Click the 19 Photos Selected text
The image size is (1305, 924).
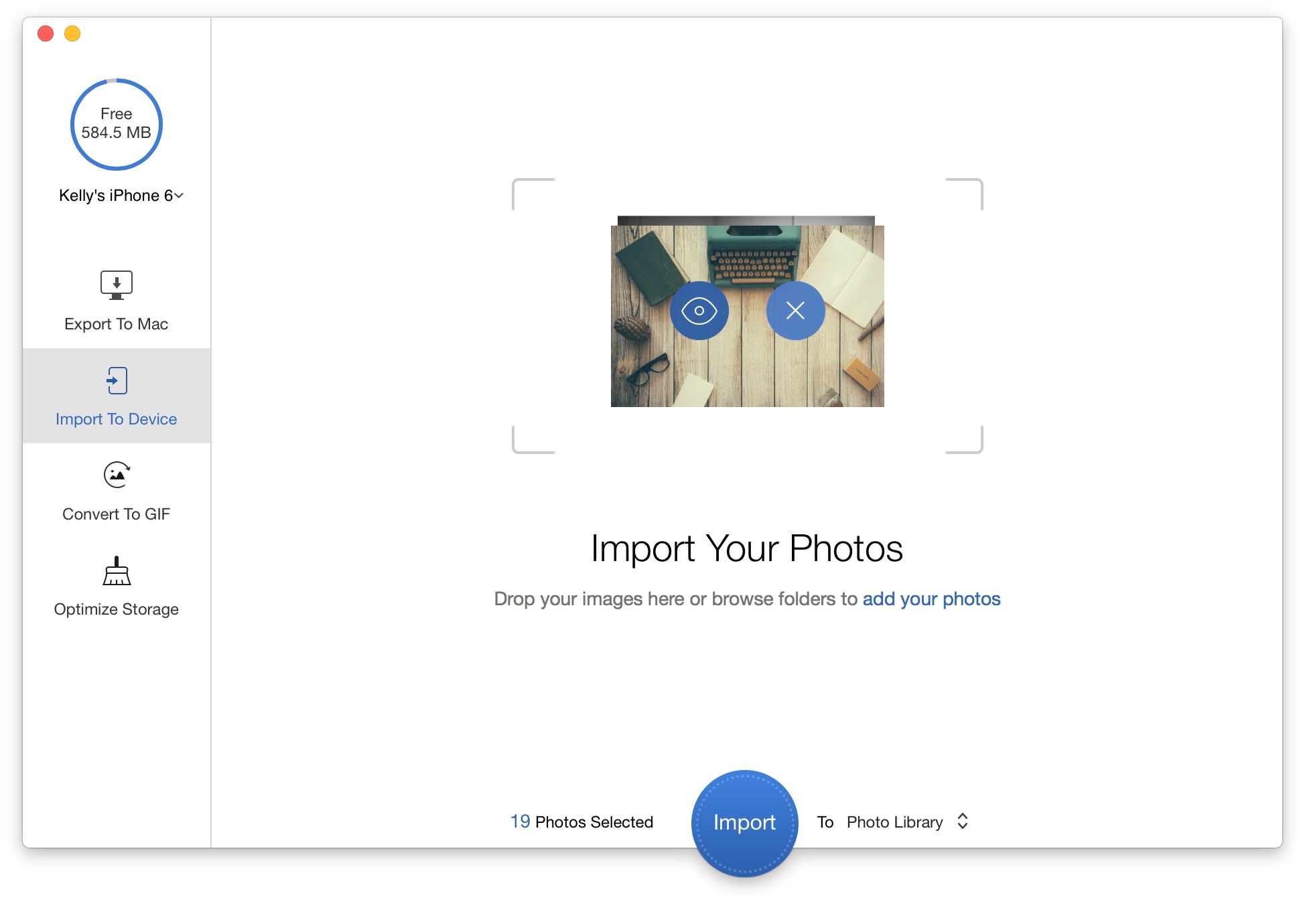coord(581,822)
